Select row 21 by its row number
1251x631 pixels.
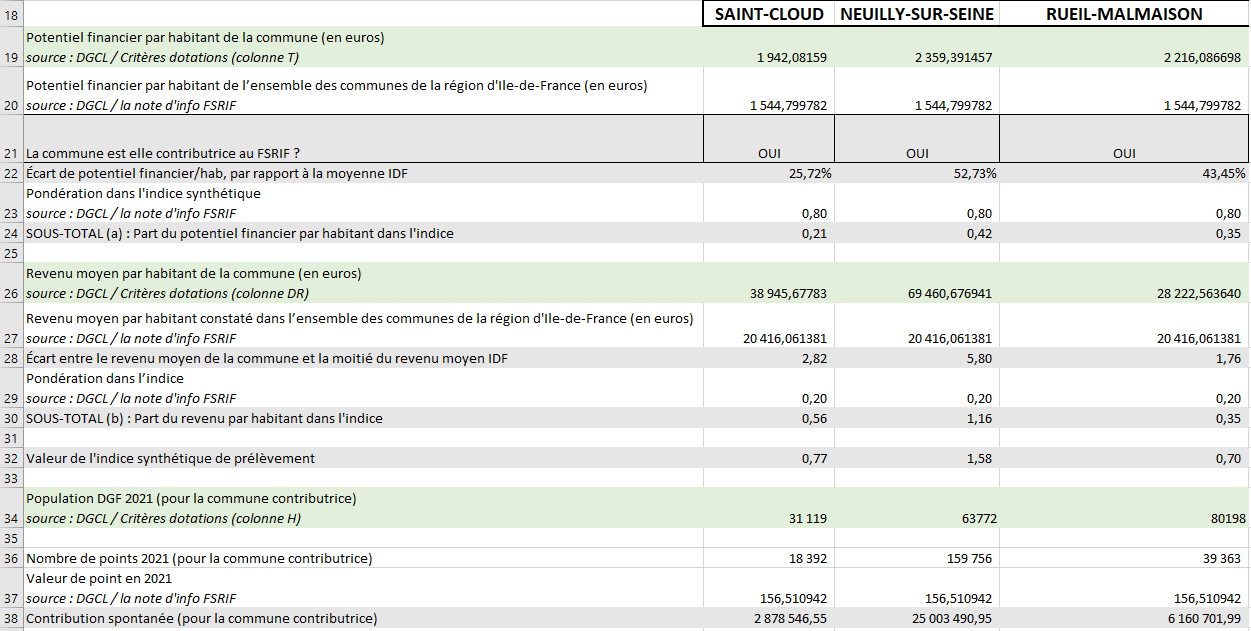(11, 153)
